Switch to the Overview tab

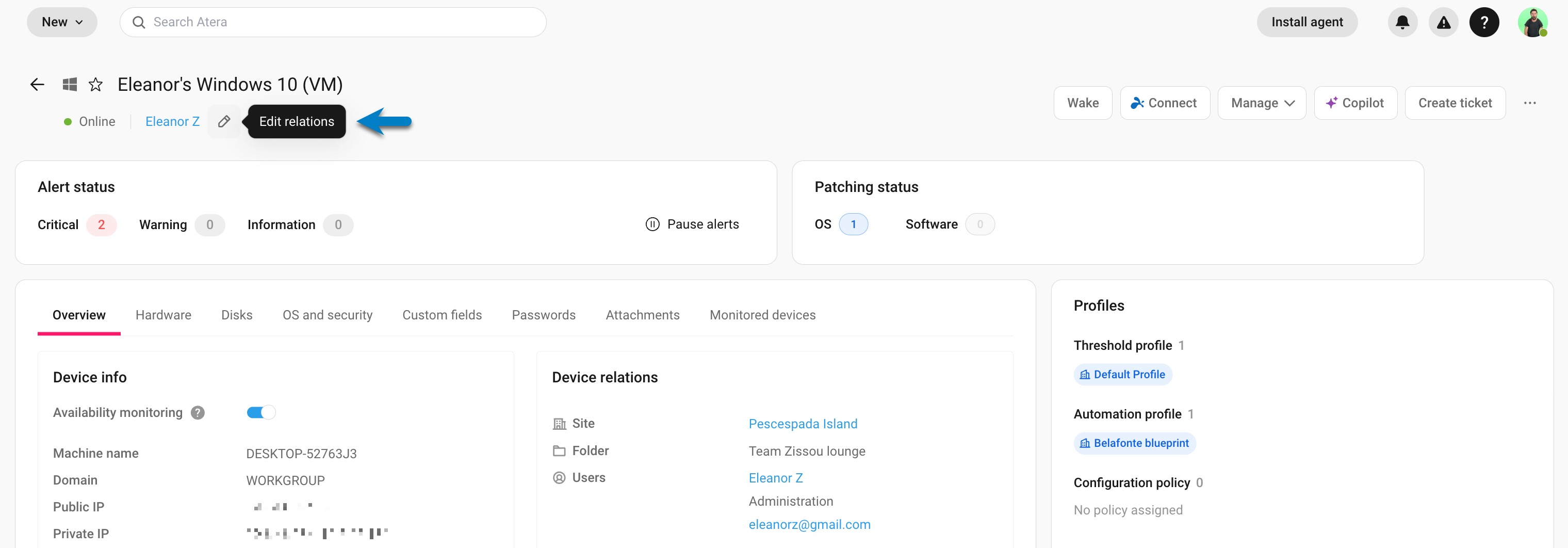click(x=79, y=315)
